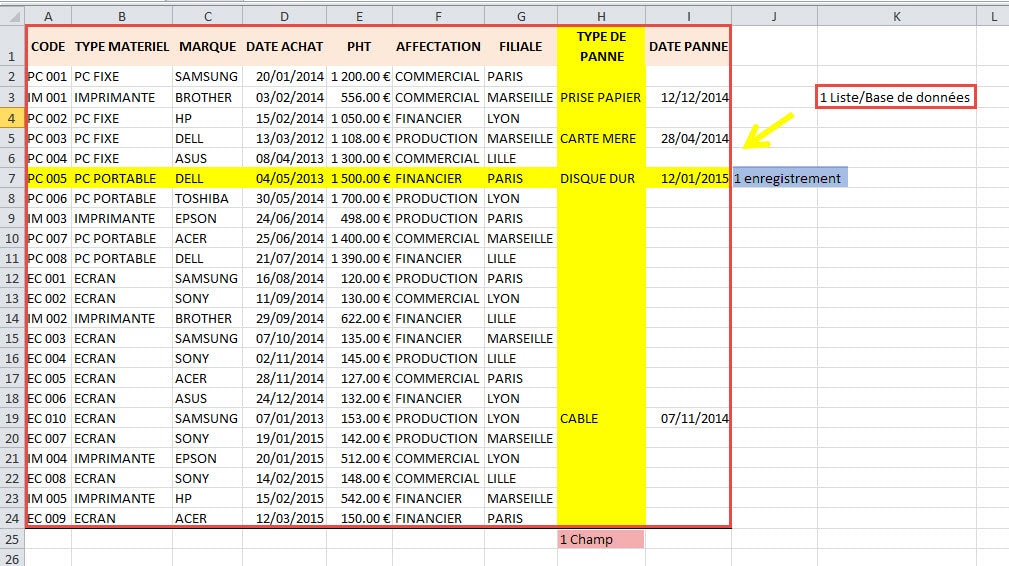Click cell CABLE in row 19

(x=601, y=418)
